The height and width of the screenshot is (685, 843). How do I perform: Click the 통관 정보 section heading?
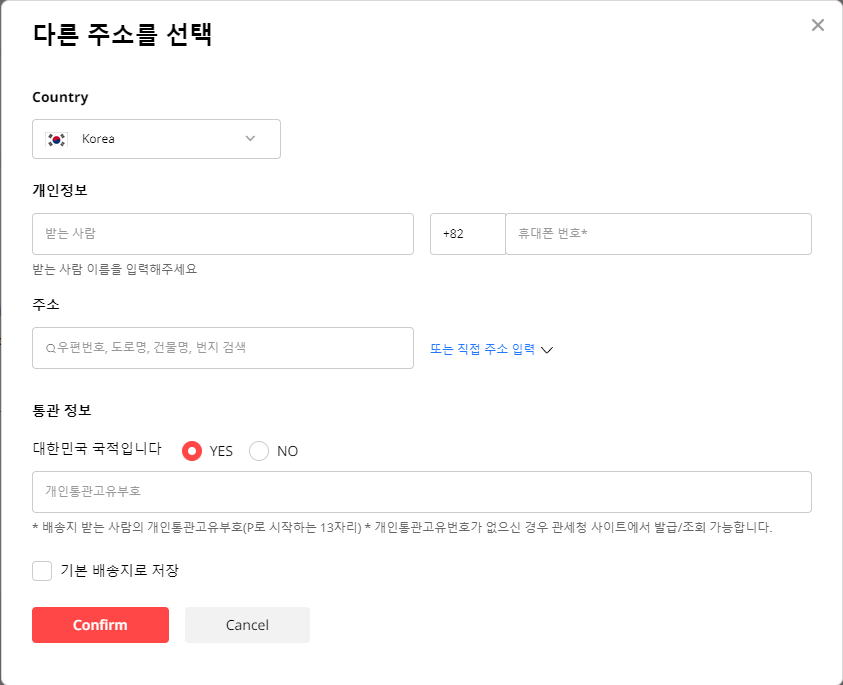(62, 410)
